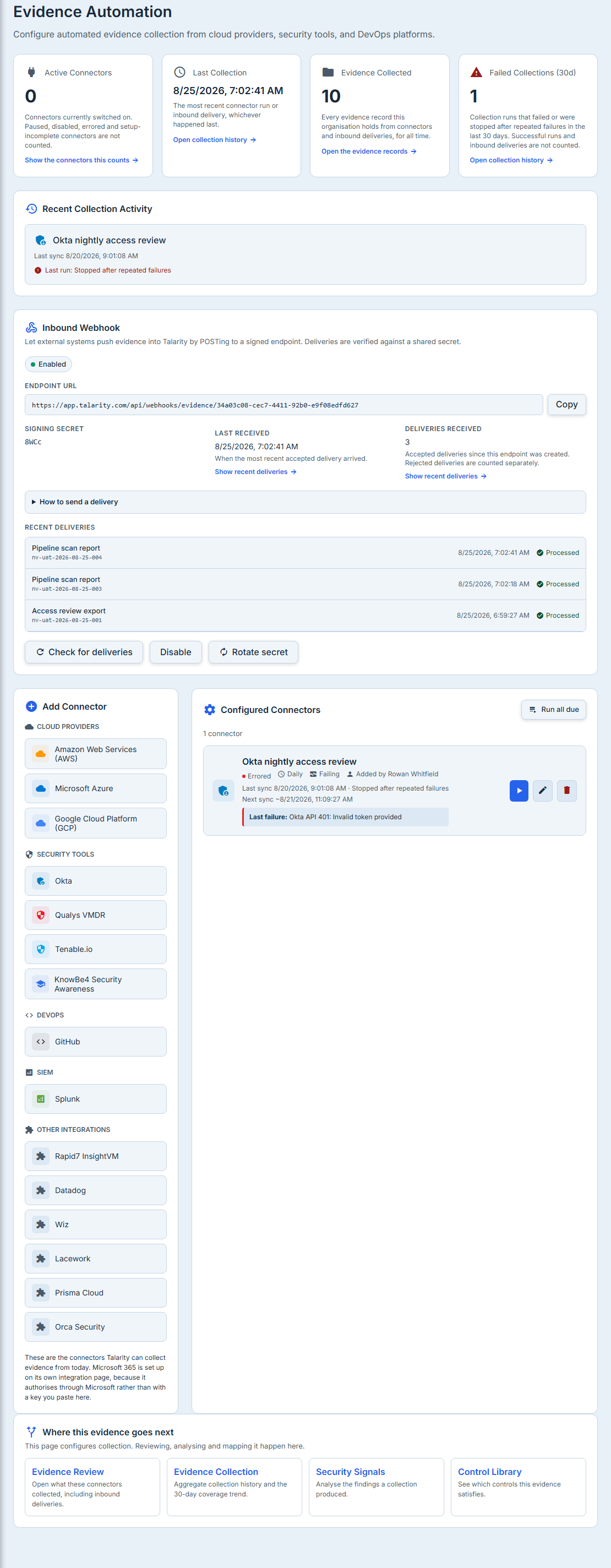Open collection history under Last Collection
The image size is (611, 1568).
pyautogui.click(x=214, y=140)
